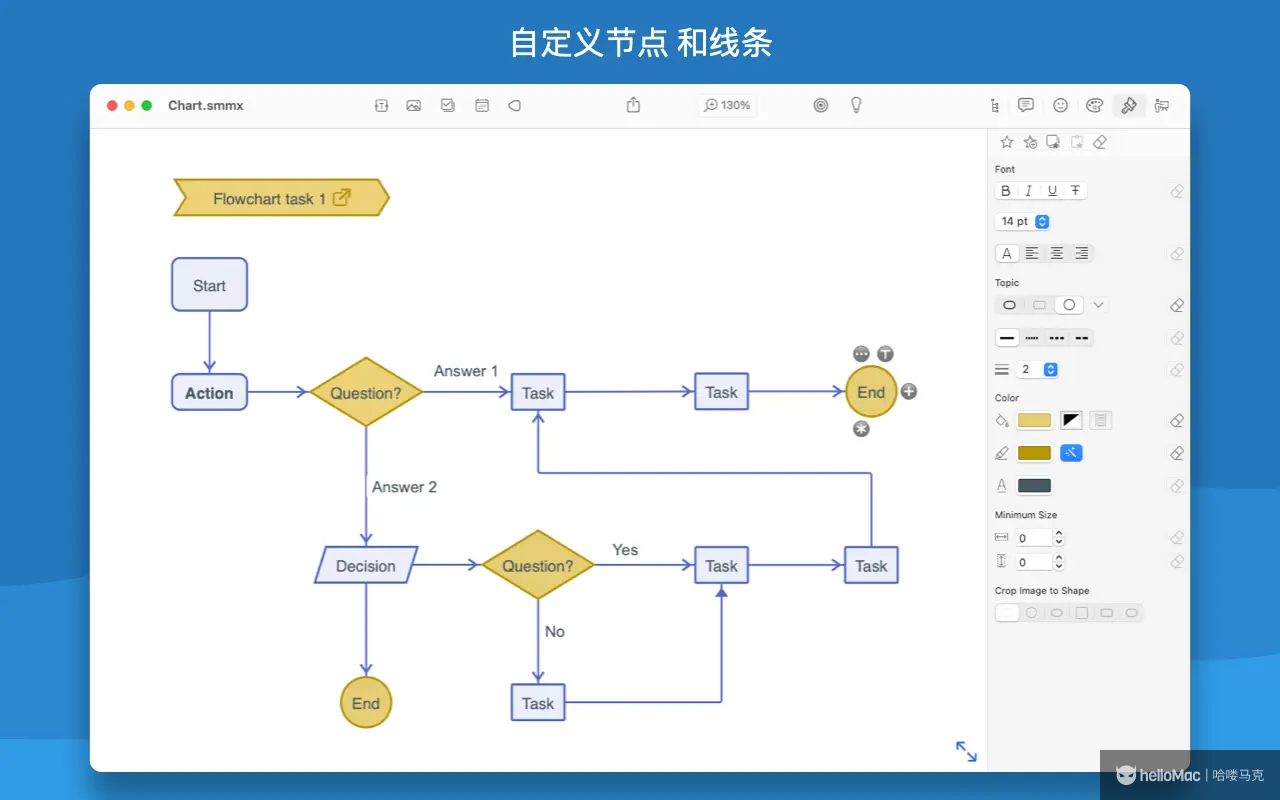This screenshot has height=800, width=1280.
Task: Select the Decision parallelogram node
Action: tap(366, 565)
